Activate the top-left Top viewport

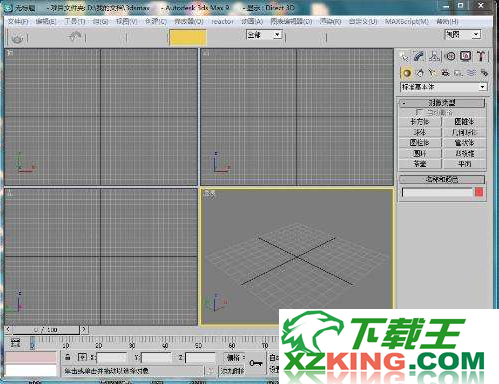[x=101, y=117]
